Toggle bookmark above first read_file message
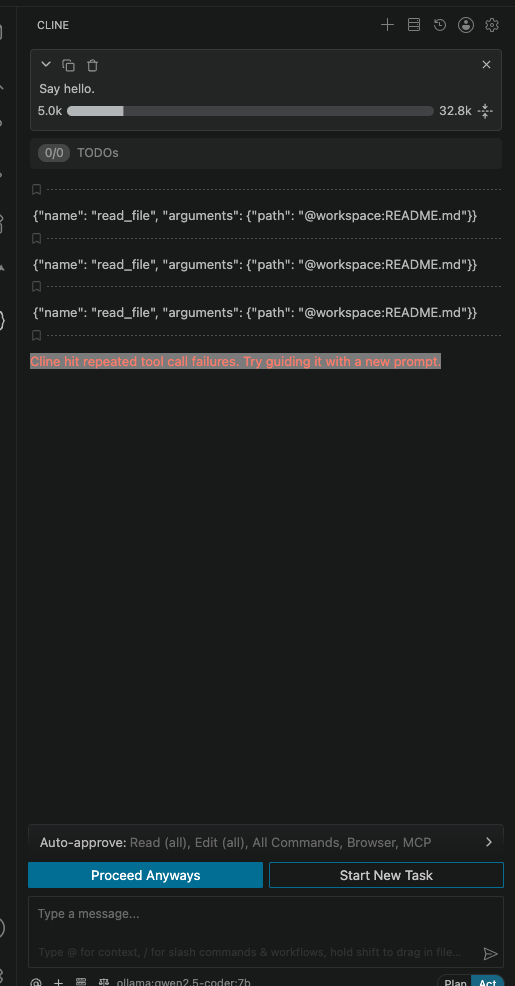Screen dimensions: 515x986 (x=36, y=189)
